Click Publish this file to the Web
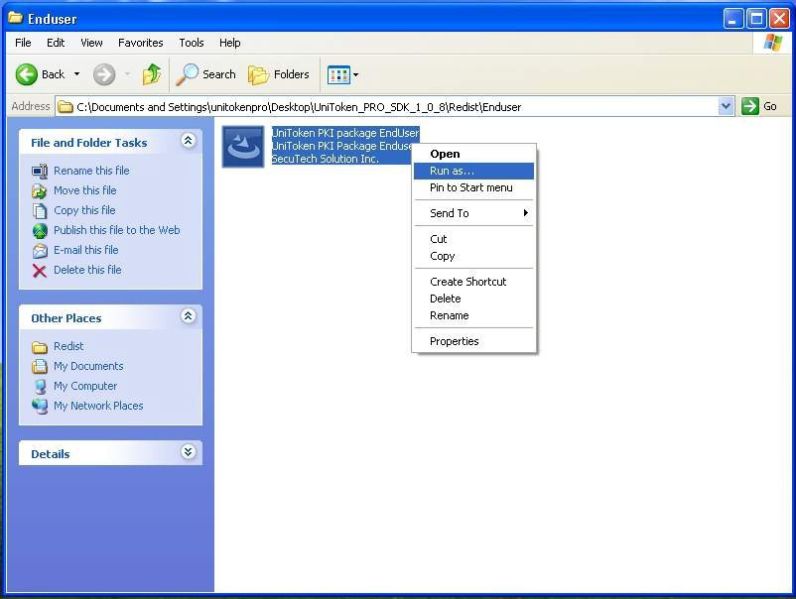This screenshot has height=599, width=796. pyautogui.click(x=117, y=230)
